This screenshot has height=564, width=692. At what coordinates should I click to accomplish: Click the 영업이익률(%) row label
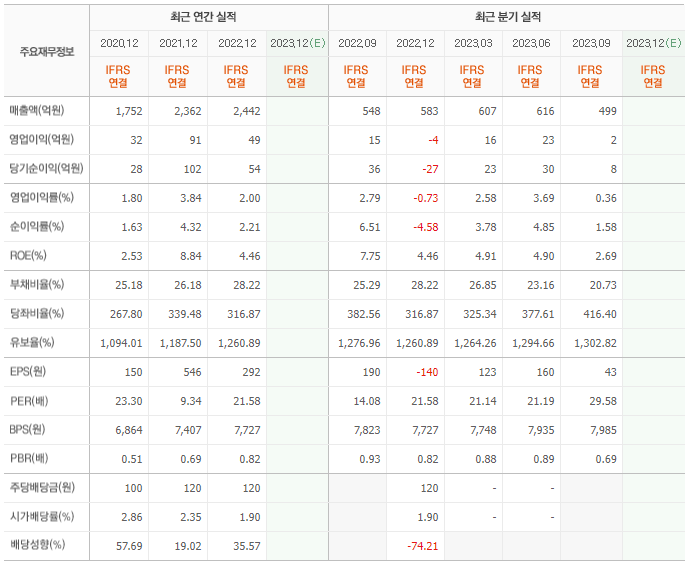click(x=42, y=197)
